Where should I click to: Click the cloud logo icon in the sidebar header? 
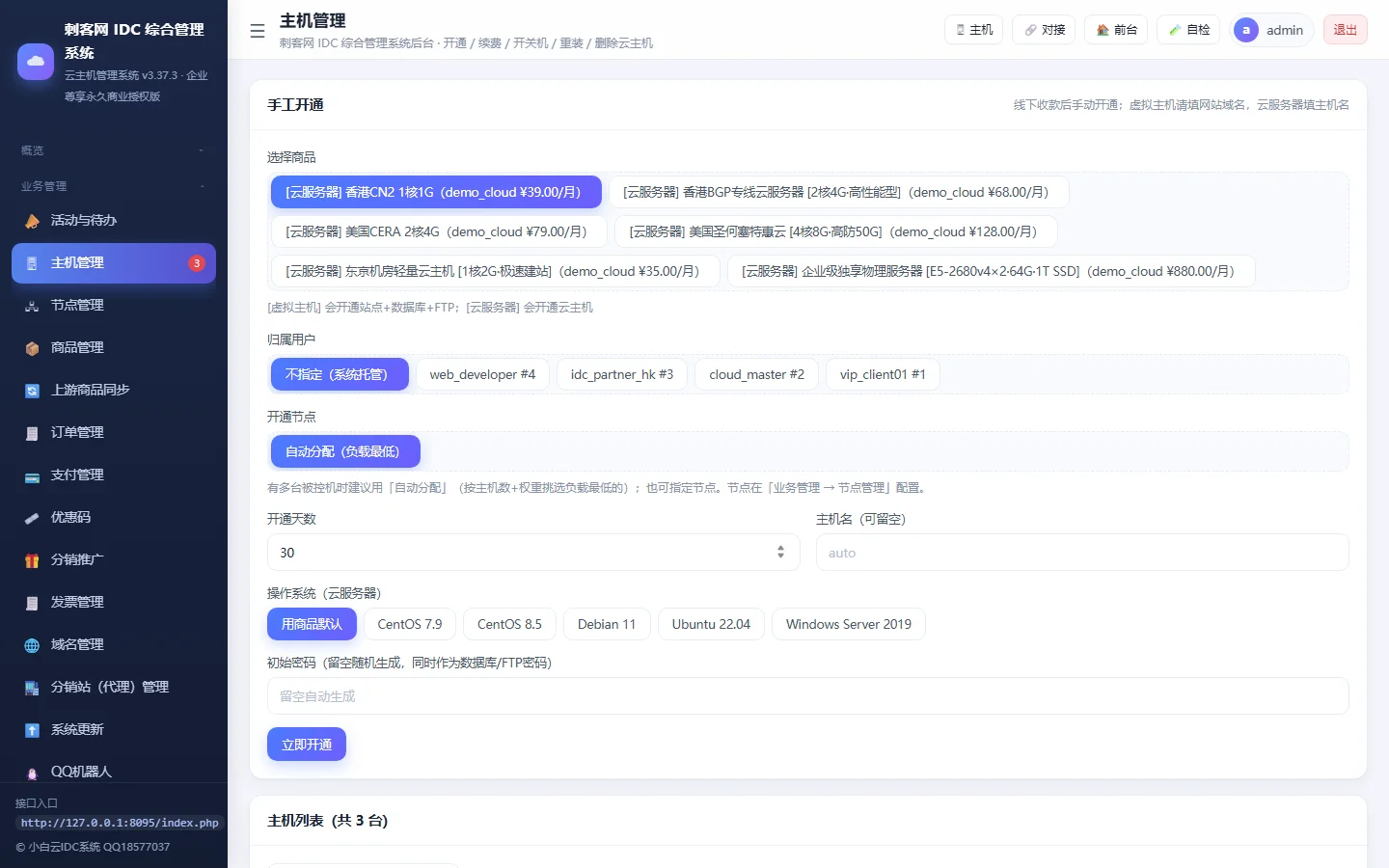coord(36,62)
